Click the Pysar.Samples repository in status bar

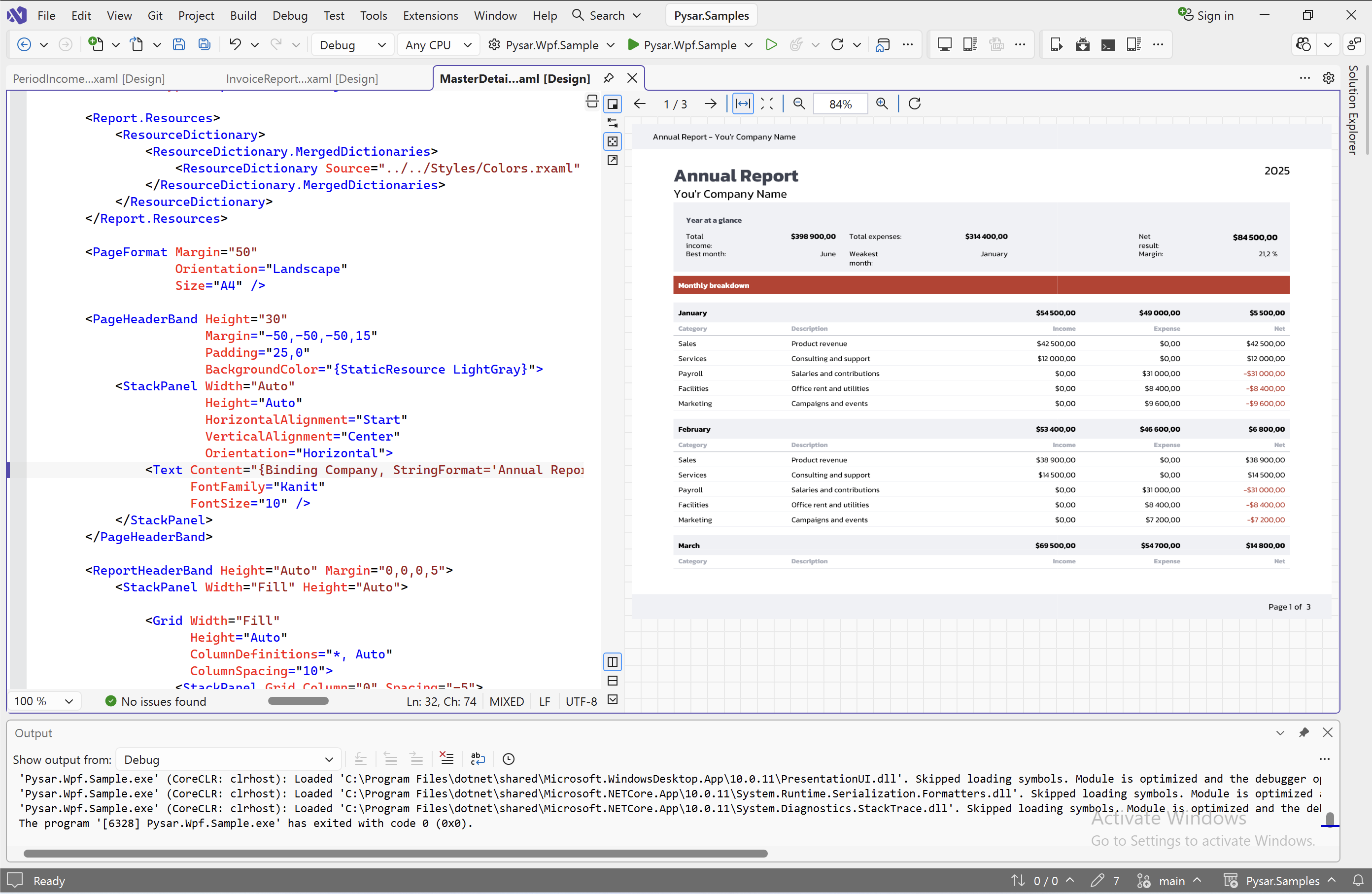[1280, 880]
